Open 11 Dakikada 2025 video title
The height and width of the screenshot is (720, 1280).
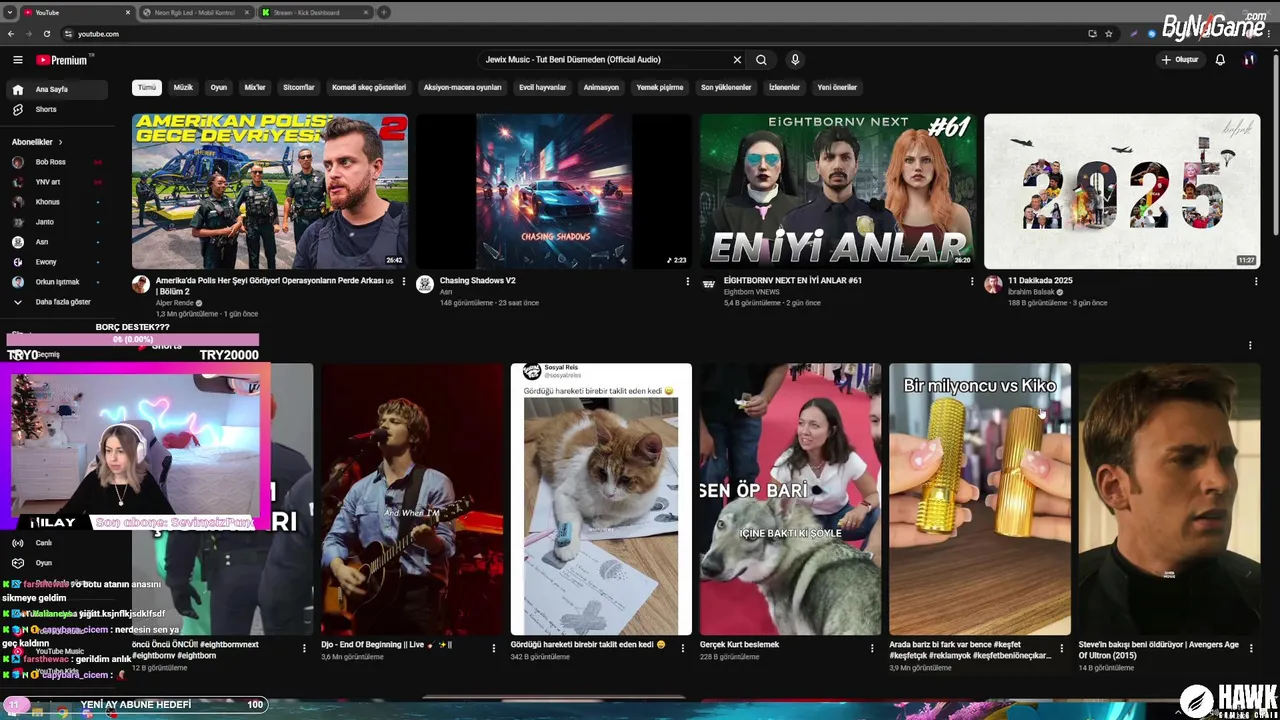click(1040, 281)
